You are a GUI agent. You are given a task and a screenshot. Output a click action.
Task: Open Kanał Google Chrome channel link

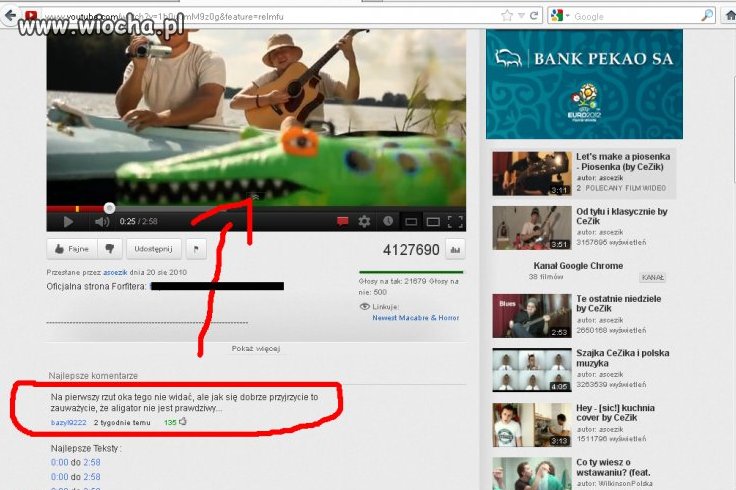point(578,266)
